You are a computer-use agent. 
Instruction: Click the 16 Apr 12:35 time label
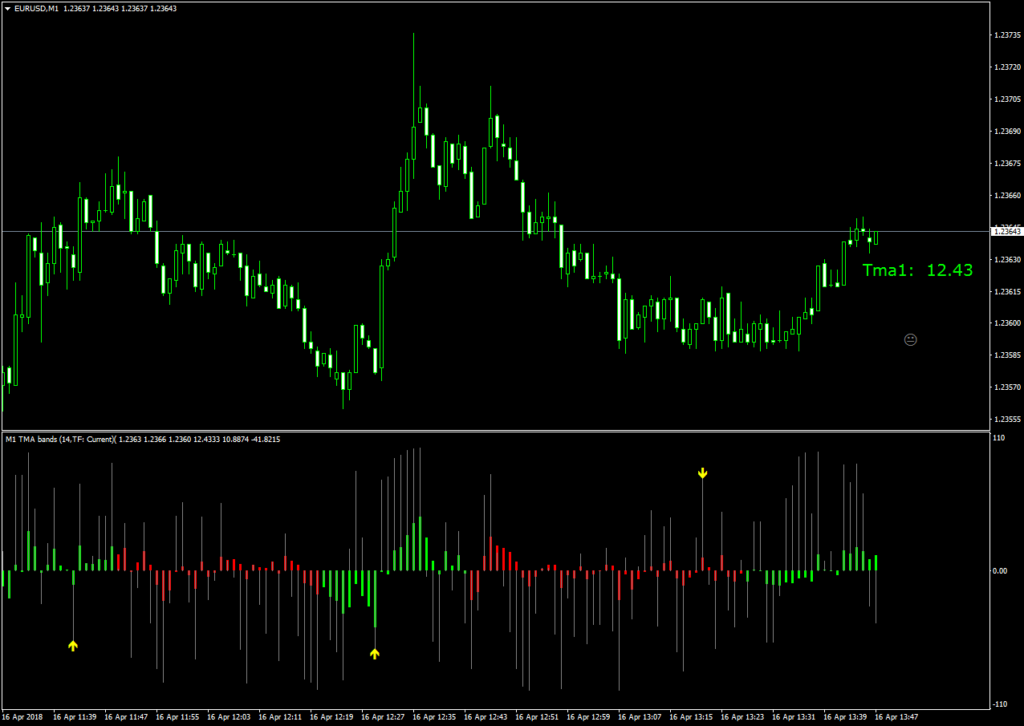[435, 717]
